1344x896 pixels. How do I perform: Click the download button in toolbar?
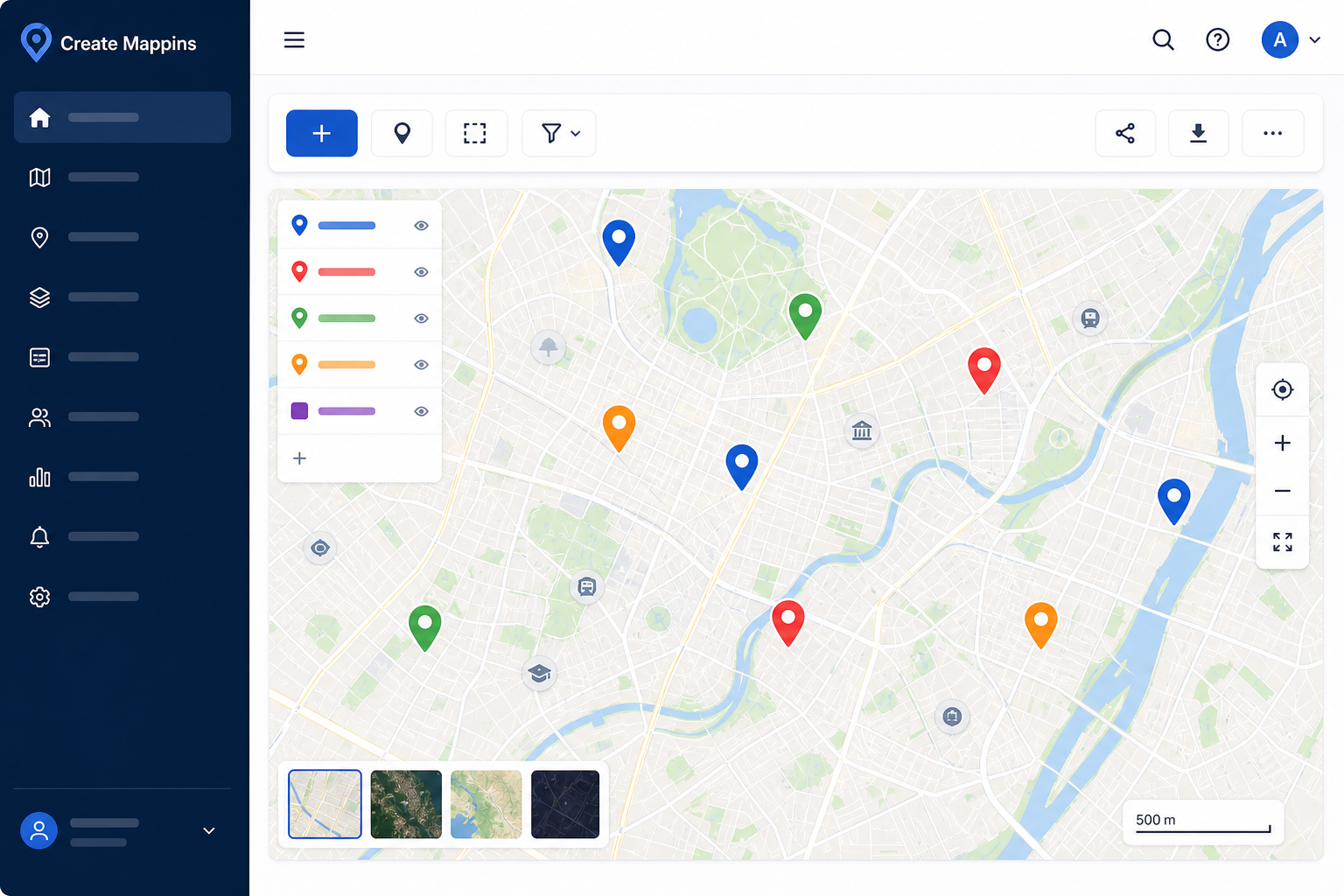coord(1199,133)
